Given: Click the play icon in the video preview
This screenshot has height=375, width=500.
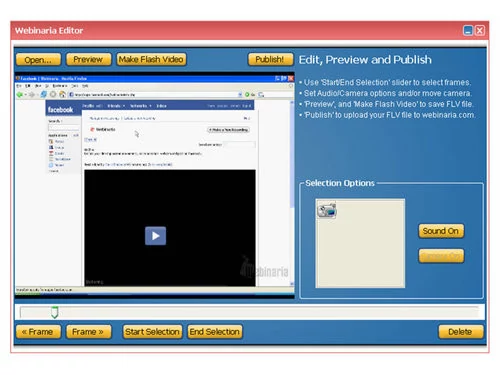Looking at the screenshot, I should point(155,236).
